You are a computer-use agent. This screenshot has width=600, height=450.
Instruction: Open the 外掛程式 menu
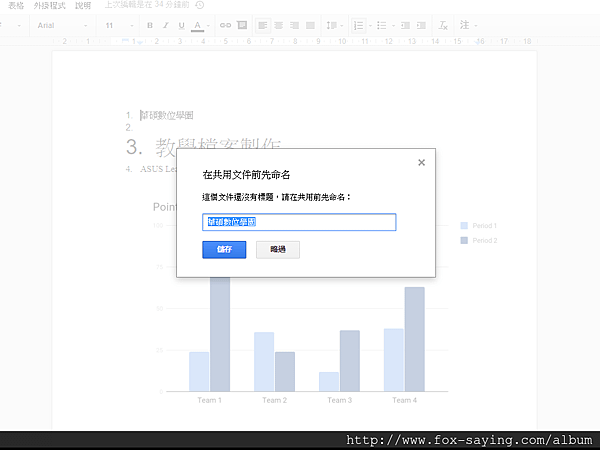point(49,5)
